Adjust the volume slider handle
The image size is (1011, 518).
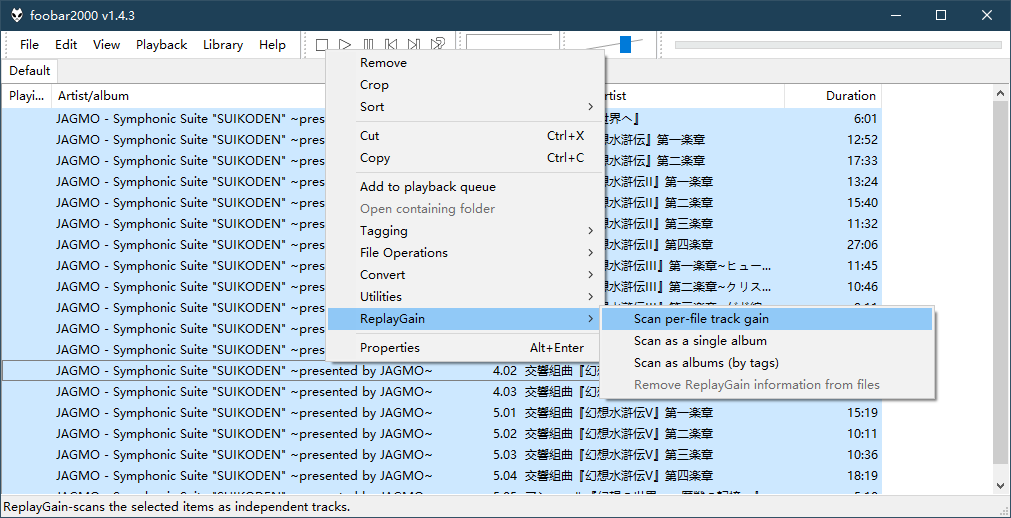[x=625, y=44]
